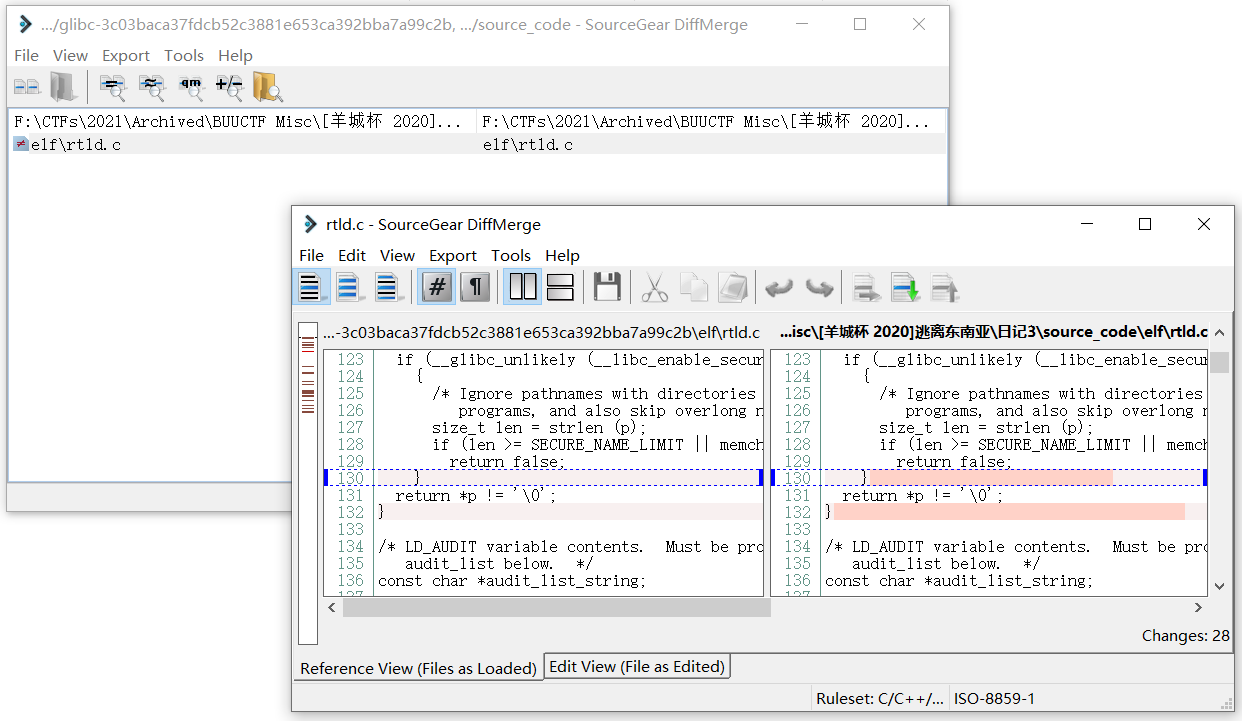Switch to the stacked horizontal split layout
Viewport: 1242px width, 721px height.
(x=561, y=288)
